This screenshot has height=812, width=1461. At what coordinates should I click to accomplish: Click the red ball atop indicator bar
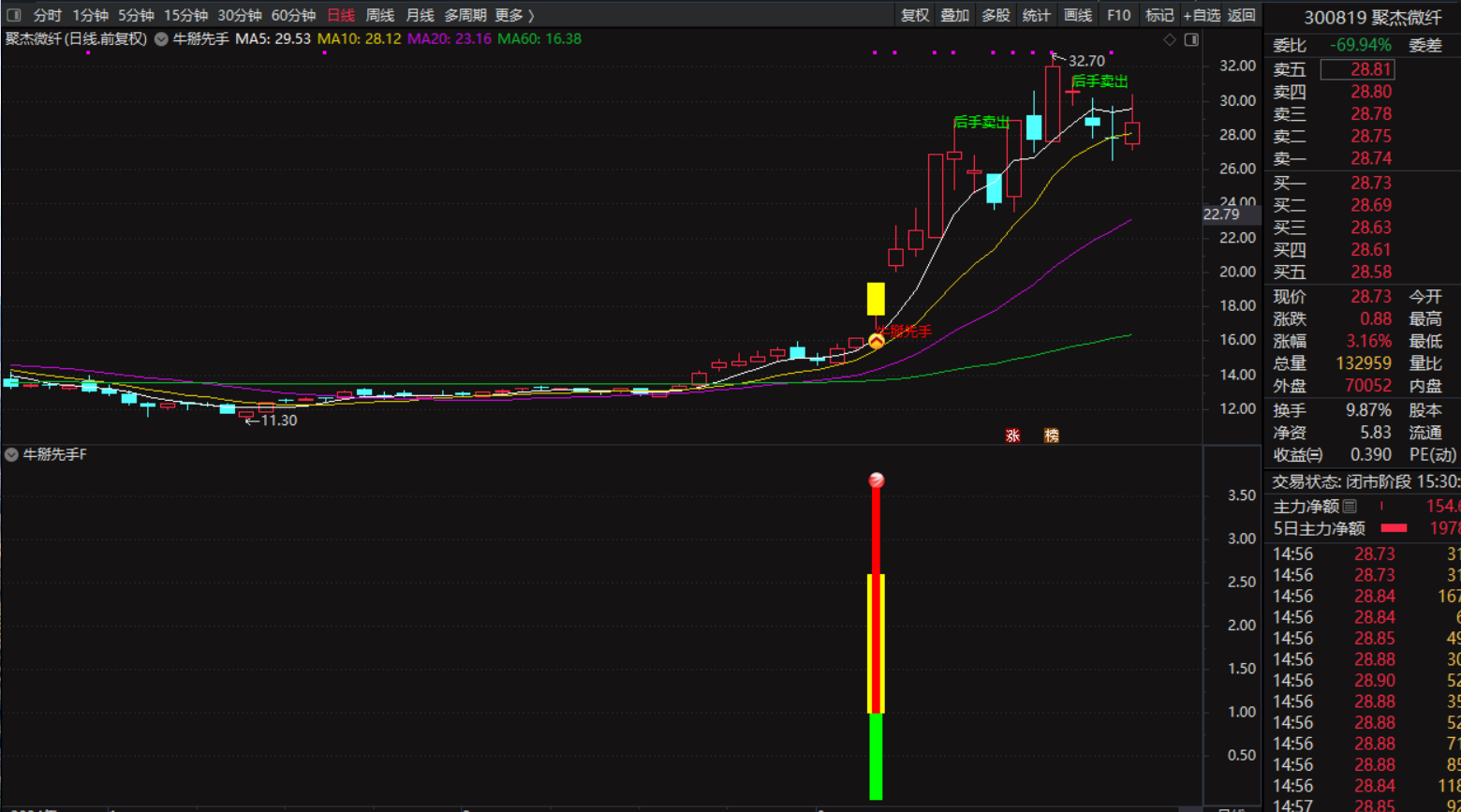876,480
